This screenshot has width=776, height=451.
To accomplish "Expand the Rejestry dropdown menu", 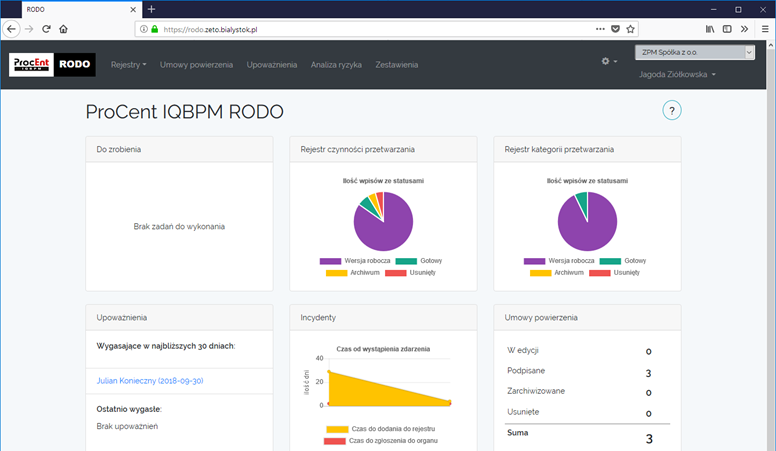I will [129, 65].
